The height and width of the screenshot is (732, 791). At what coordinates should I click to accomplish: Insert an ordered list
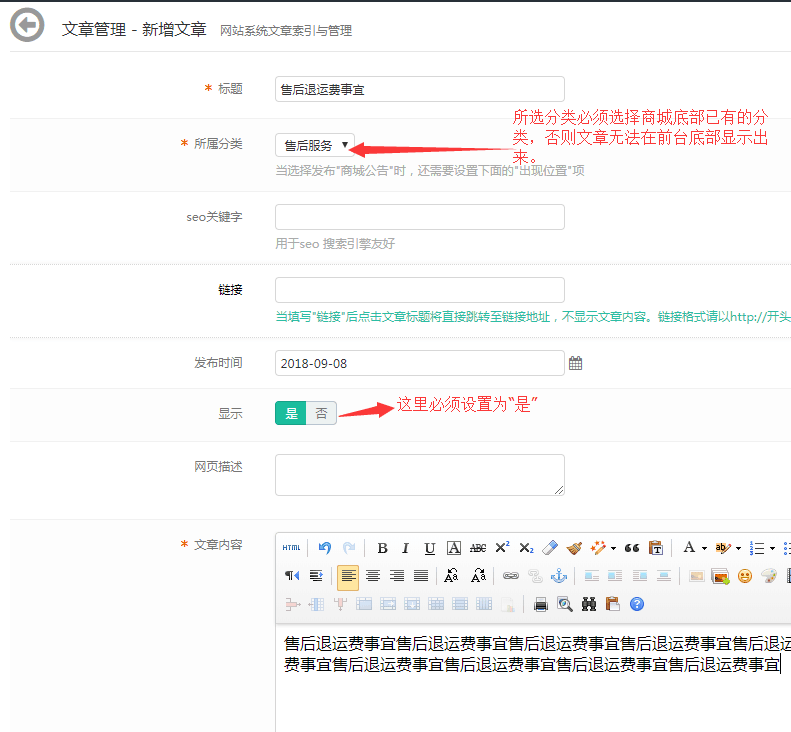[757, 548]
